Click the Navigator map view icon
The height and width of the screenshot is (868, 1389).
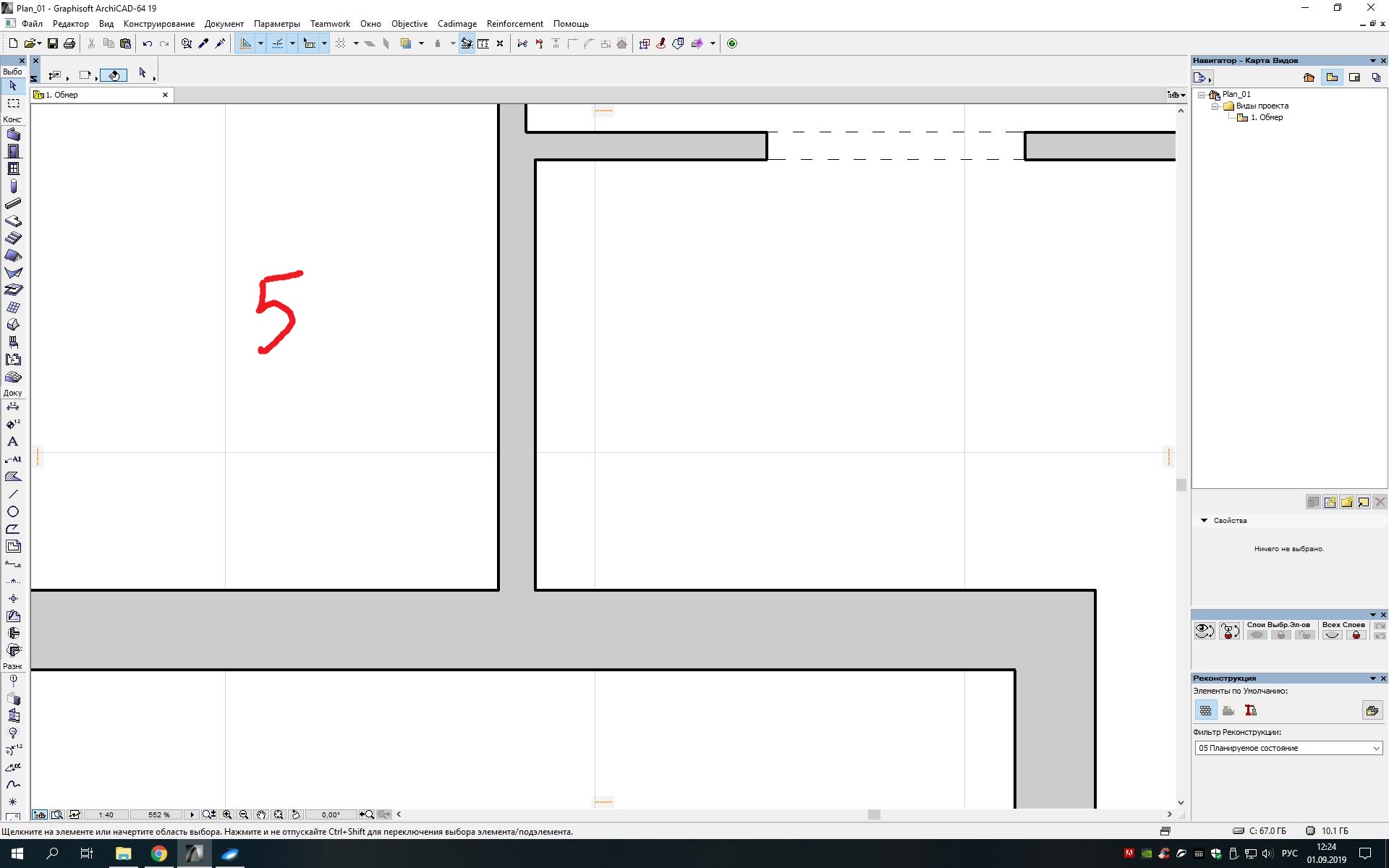(x=1332, y=77)
